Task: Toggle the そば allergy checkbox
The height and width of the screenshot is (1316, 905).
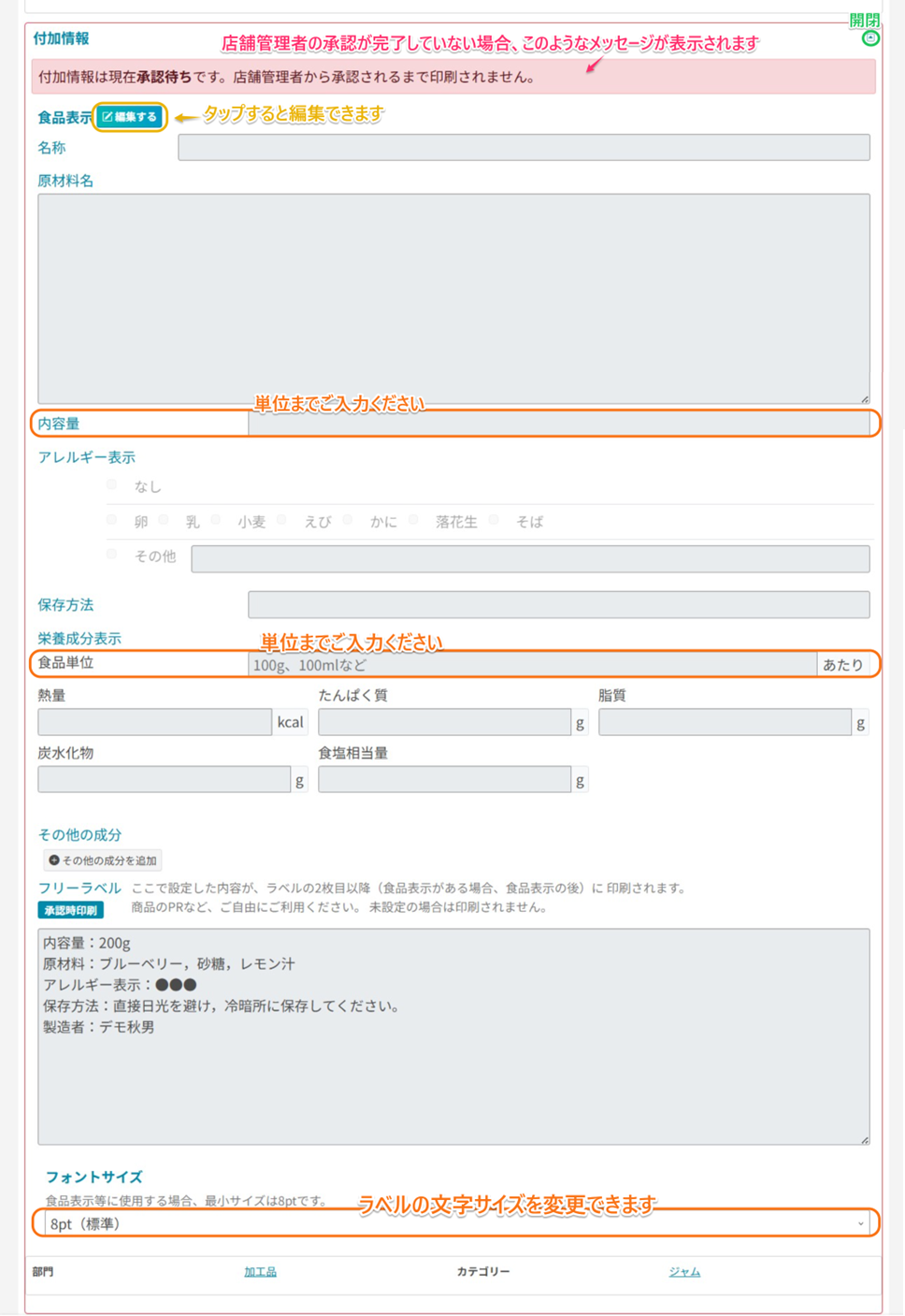Action: coord(494,520)
